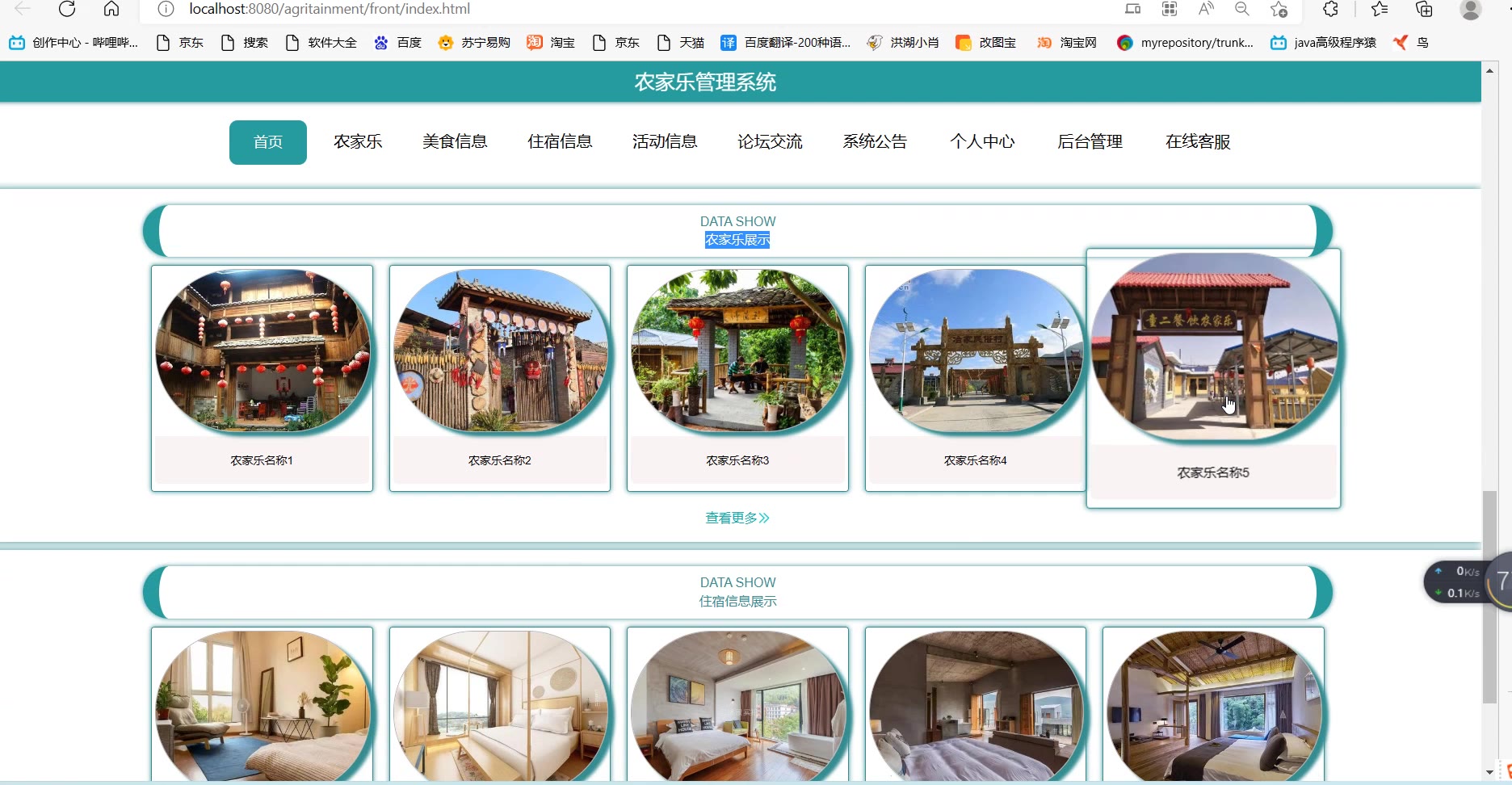
Task: Open the 住宿信息 navigation item
Action: [x=560, y=142]
